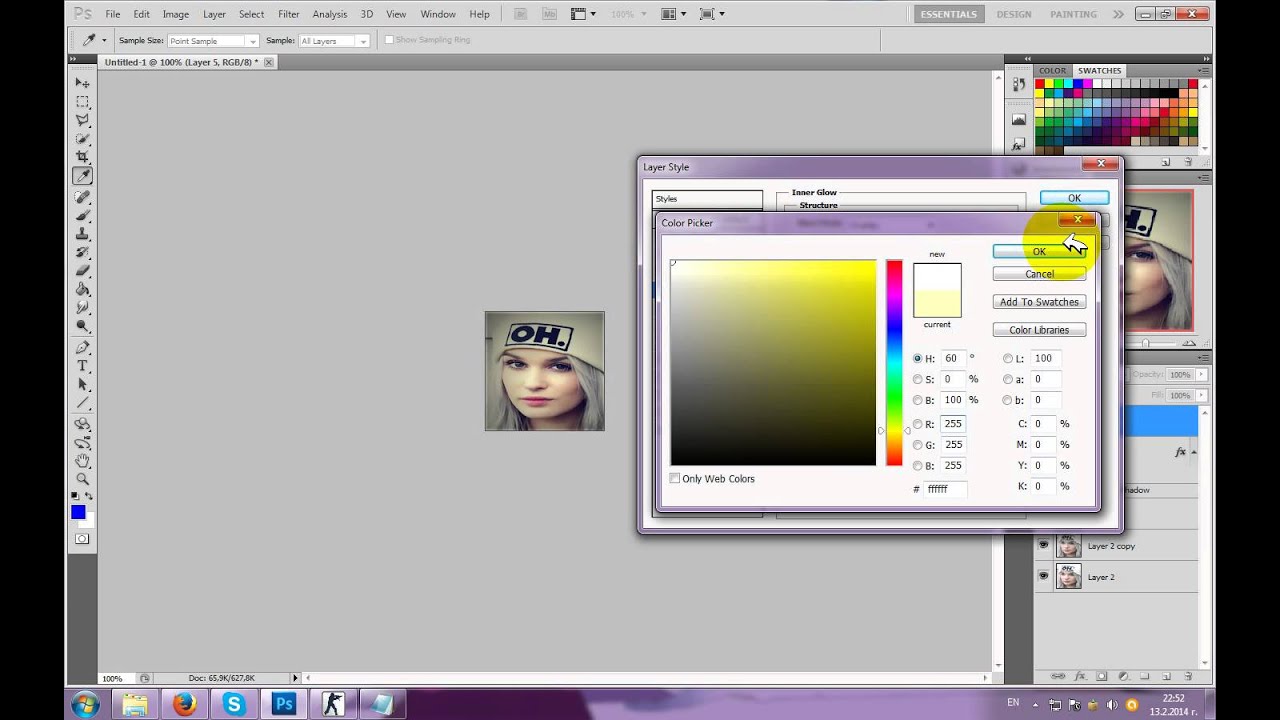Select the Eyedropper tool
This screenshot has width=1280, height=720.
click(83, 176)
